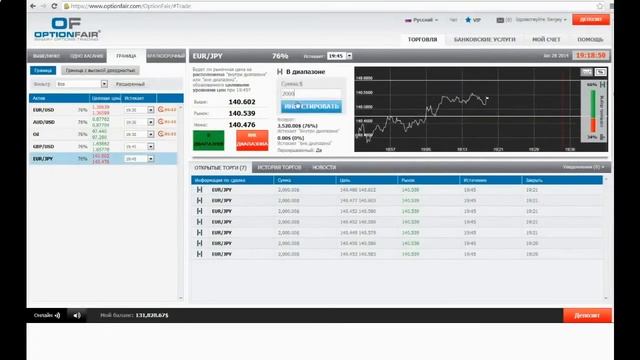Click the in-range icon atop the sentiment bar
The height and width of the screenshot is (360, 640).
[x=602, y=84]
